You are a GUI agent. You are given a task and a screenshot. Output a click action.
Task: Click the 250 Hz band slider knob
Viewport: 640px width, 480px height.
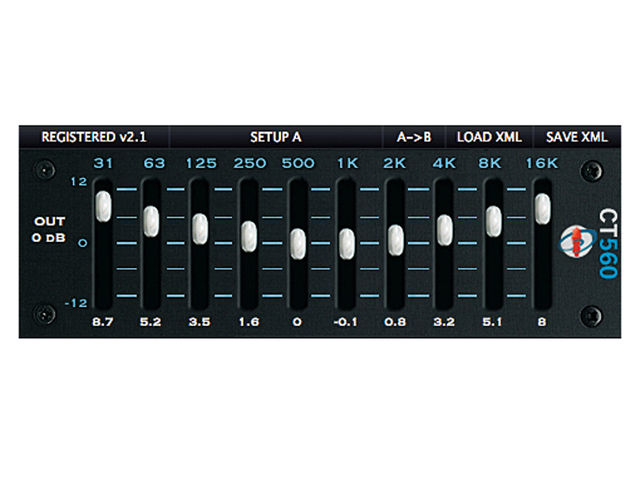click(x=249, y=237)
